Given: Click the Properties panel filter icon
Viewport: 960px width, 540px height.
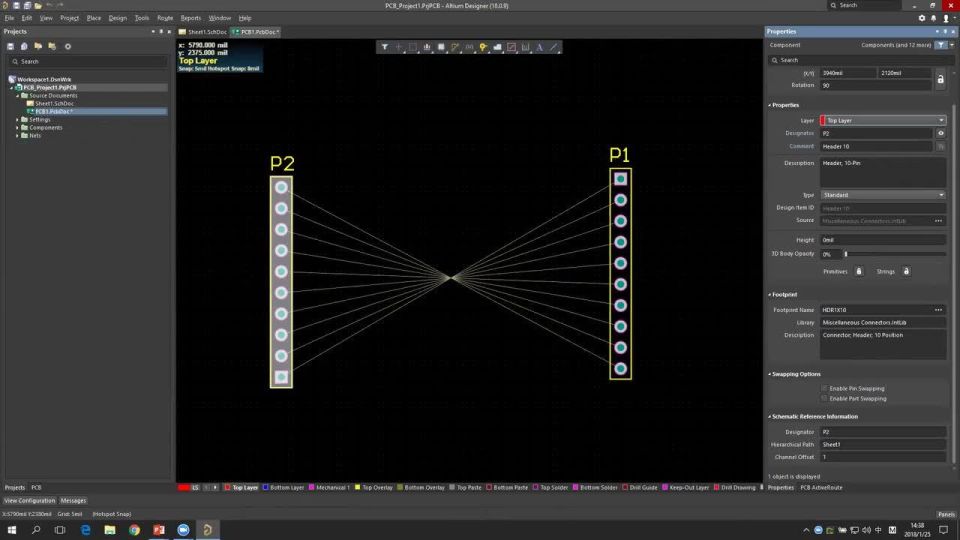Looking at the screenshot, I should (x=941, y=45).
